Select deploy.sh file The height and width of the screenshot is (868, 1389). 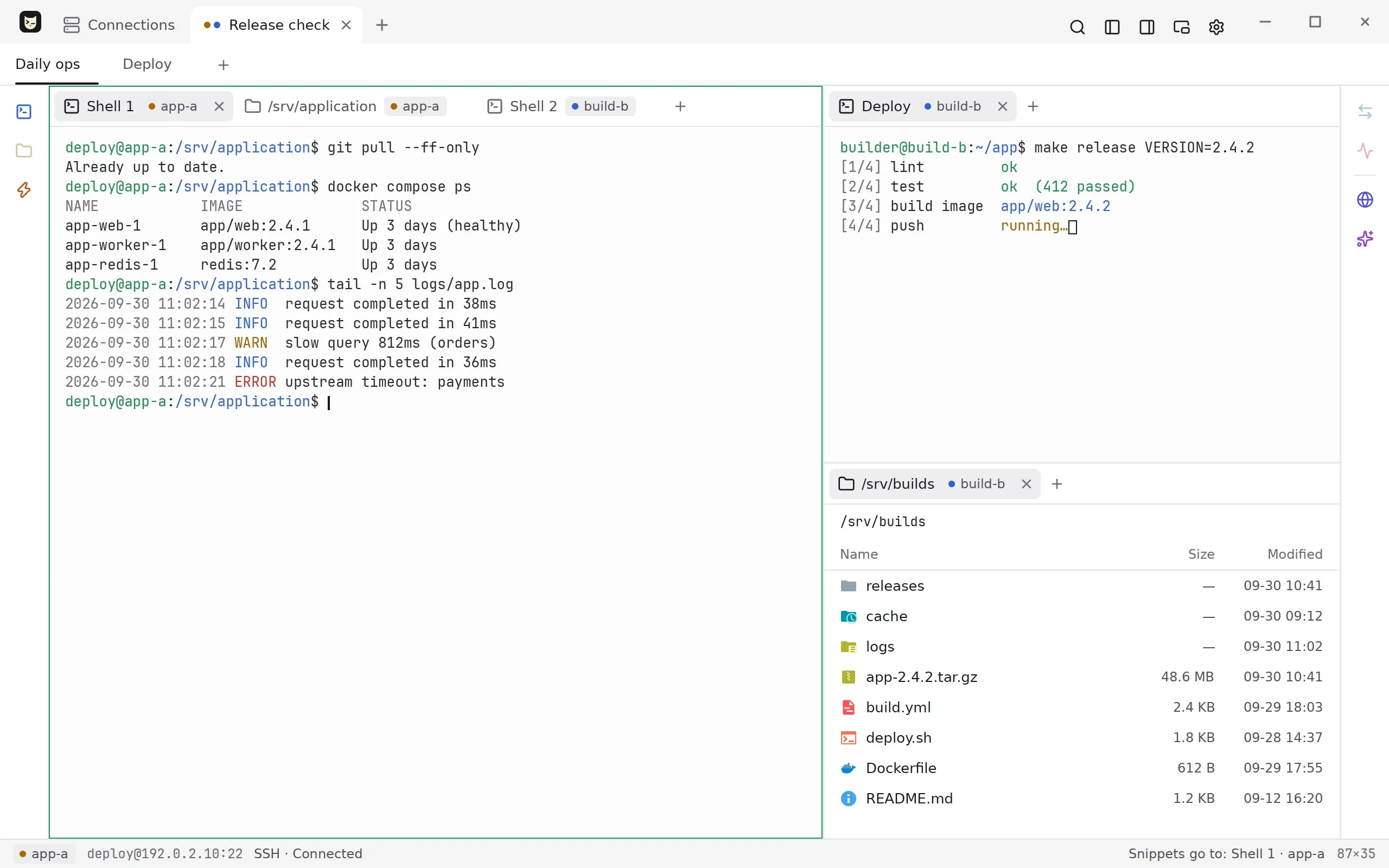click(1082, 738)
